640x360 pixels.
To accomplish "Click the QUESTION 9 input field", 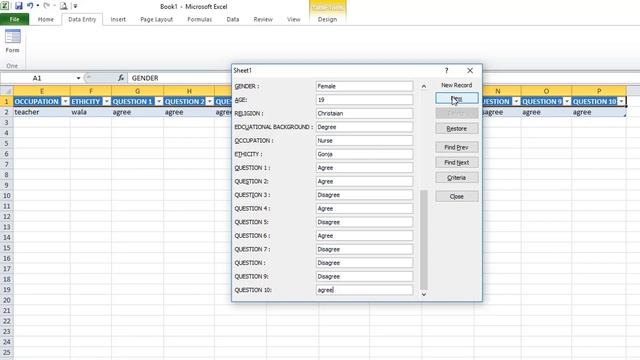I will pos(364,276).
